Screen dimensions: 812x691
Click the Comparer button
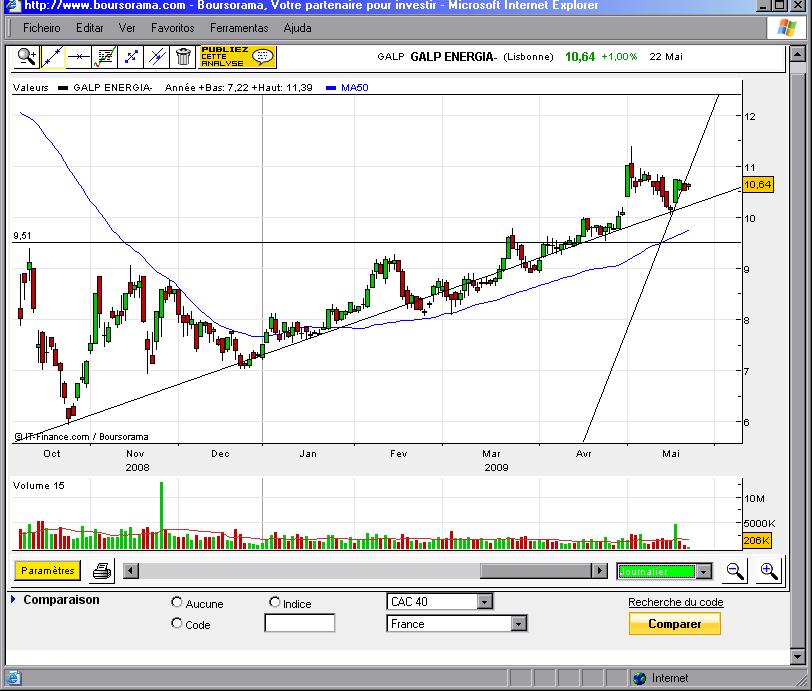coord(674,624)
